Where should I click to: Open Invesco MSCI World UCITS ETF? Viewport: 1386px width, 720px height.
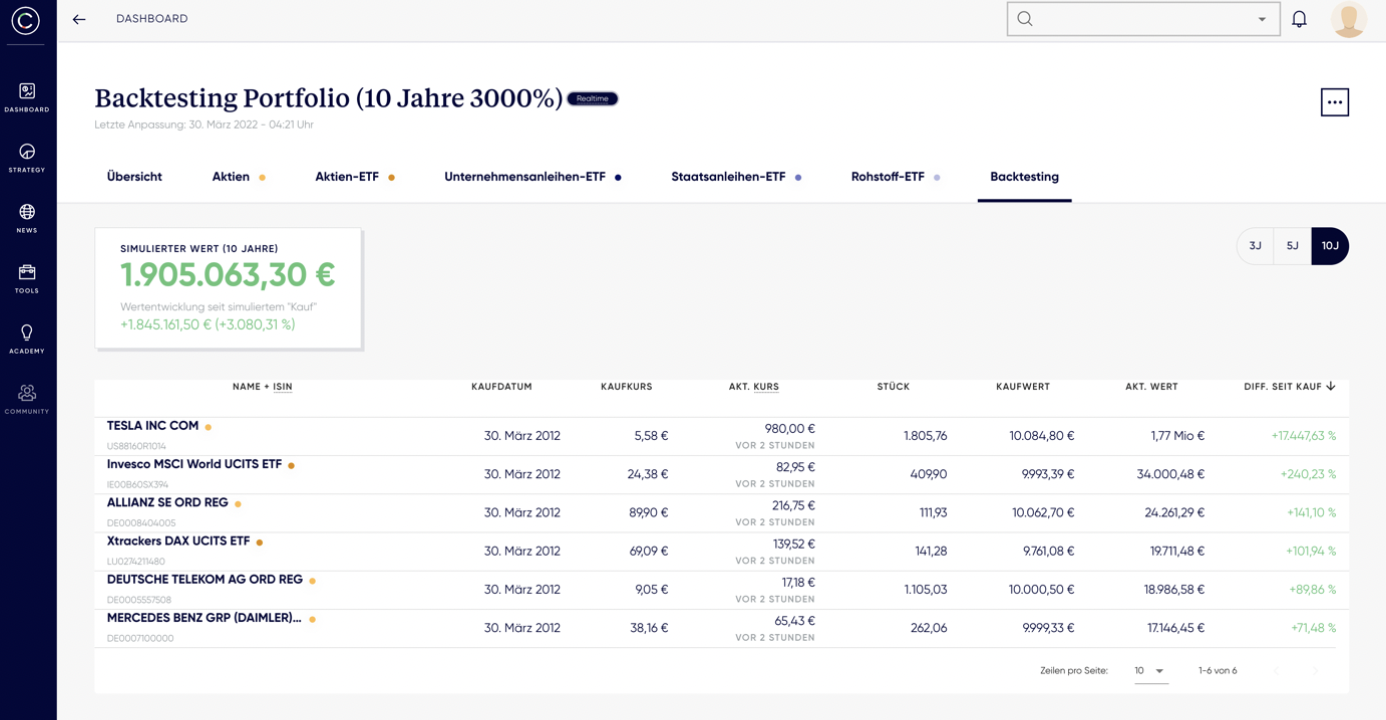point(721,475)
